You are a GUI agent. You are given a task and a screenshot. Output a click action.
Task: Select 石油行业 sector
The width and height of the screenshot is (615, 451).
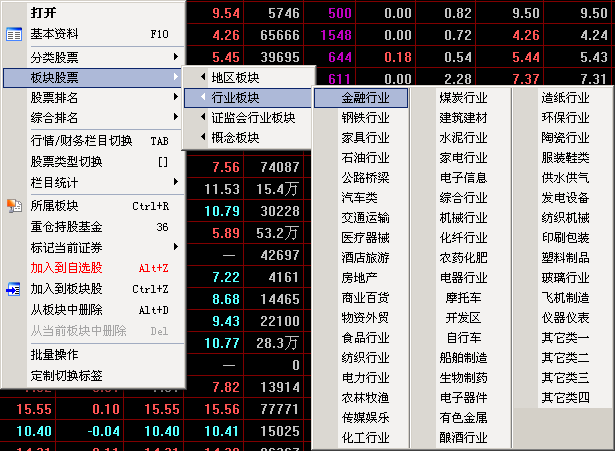(x=365, y=158)
